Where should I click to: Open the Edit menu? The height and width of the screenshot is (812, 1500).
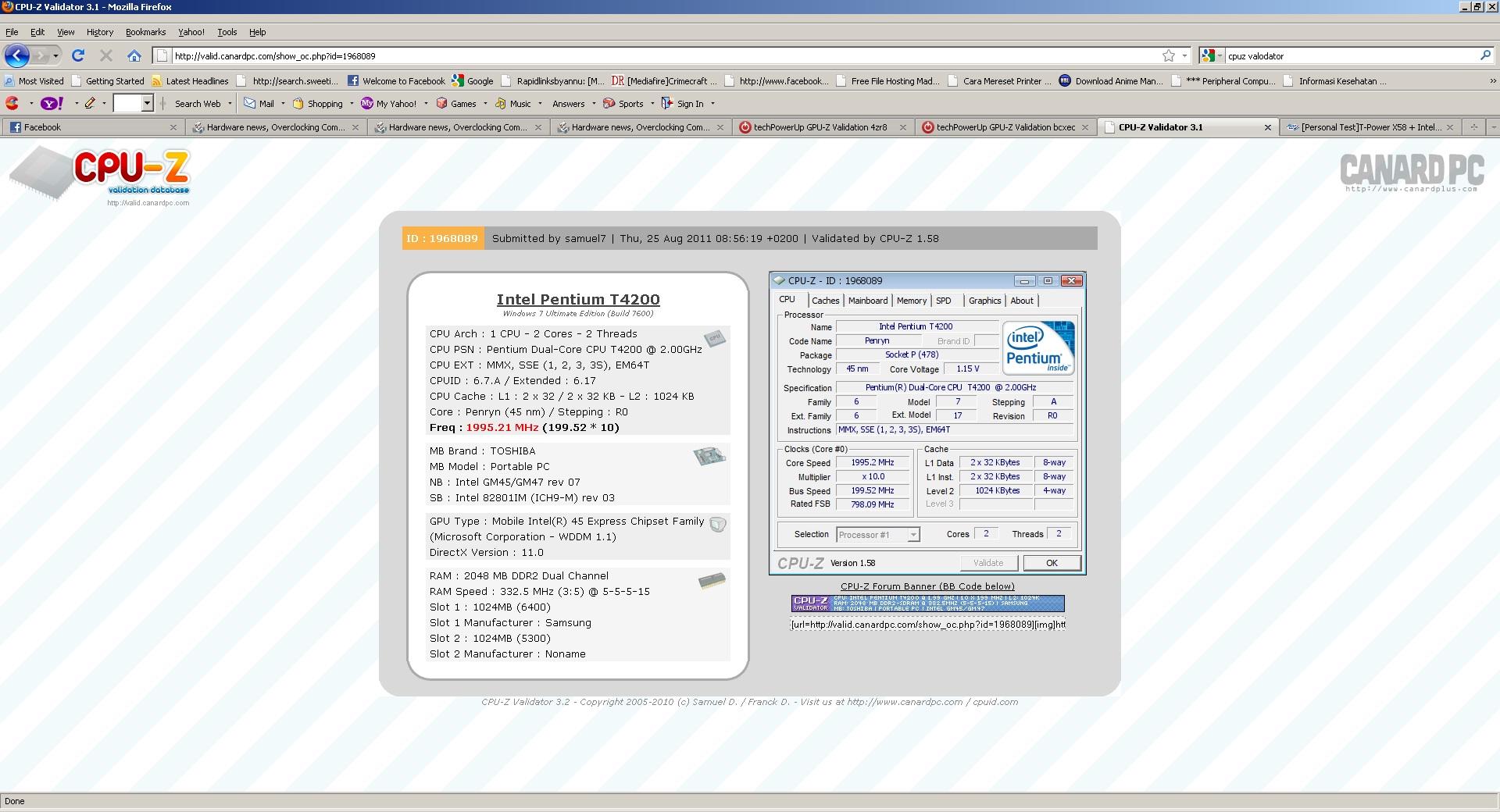(x=37, y=32)
